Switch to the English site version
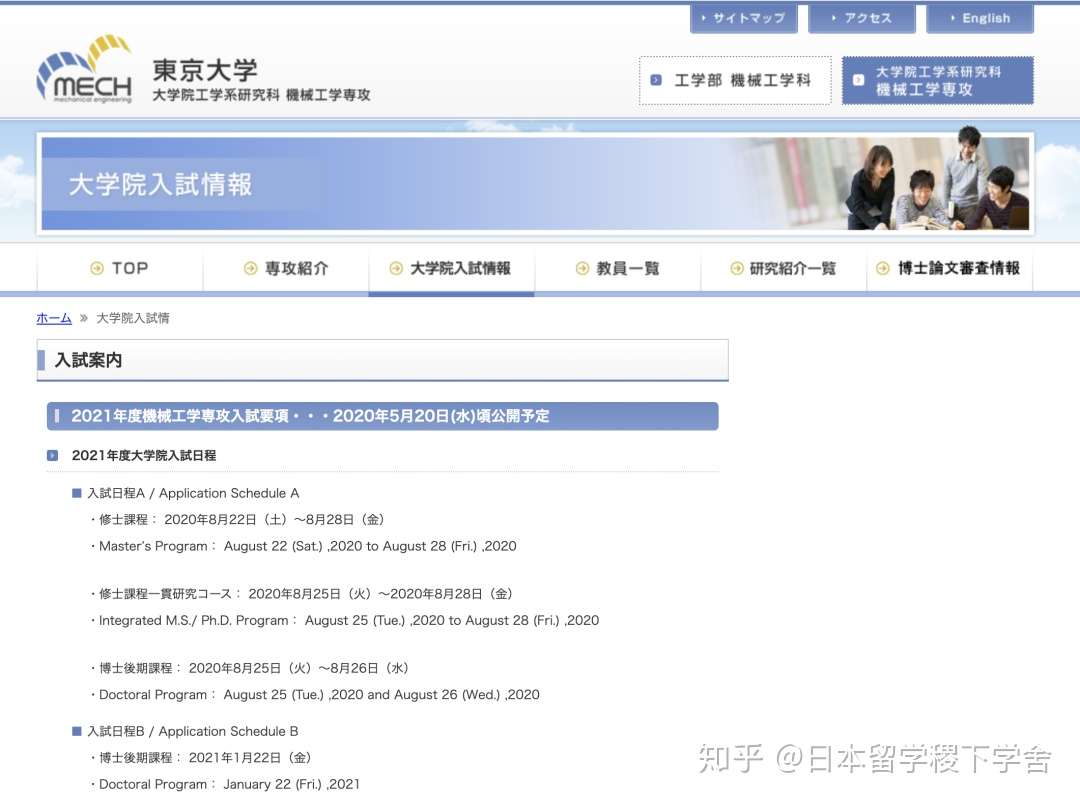The image size is (1080, 803). (x=980, y=19)
